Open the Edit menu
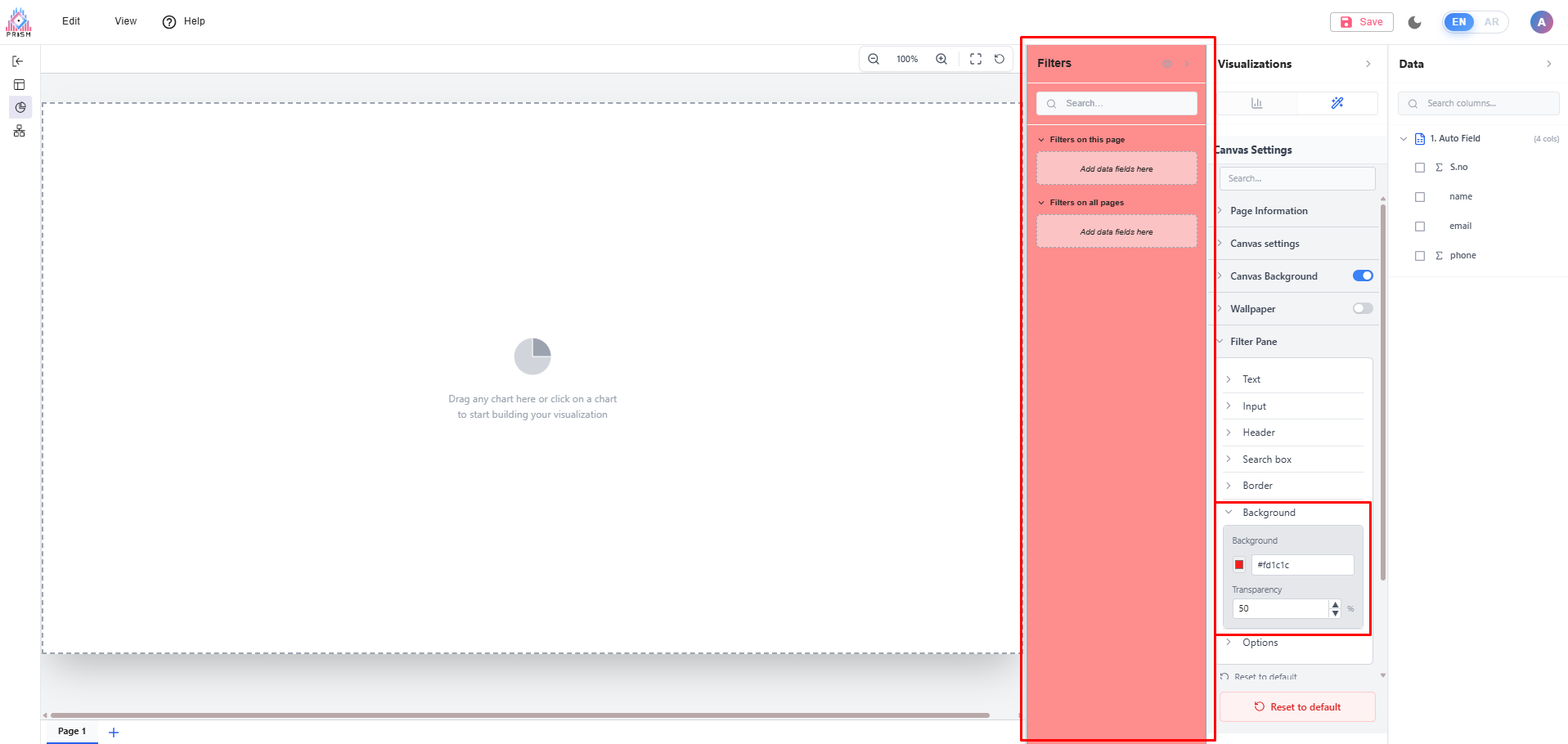Screen dimensions: 1568x744 point(71,21)
